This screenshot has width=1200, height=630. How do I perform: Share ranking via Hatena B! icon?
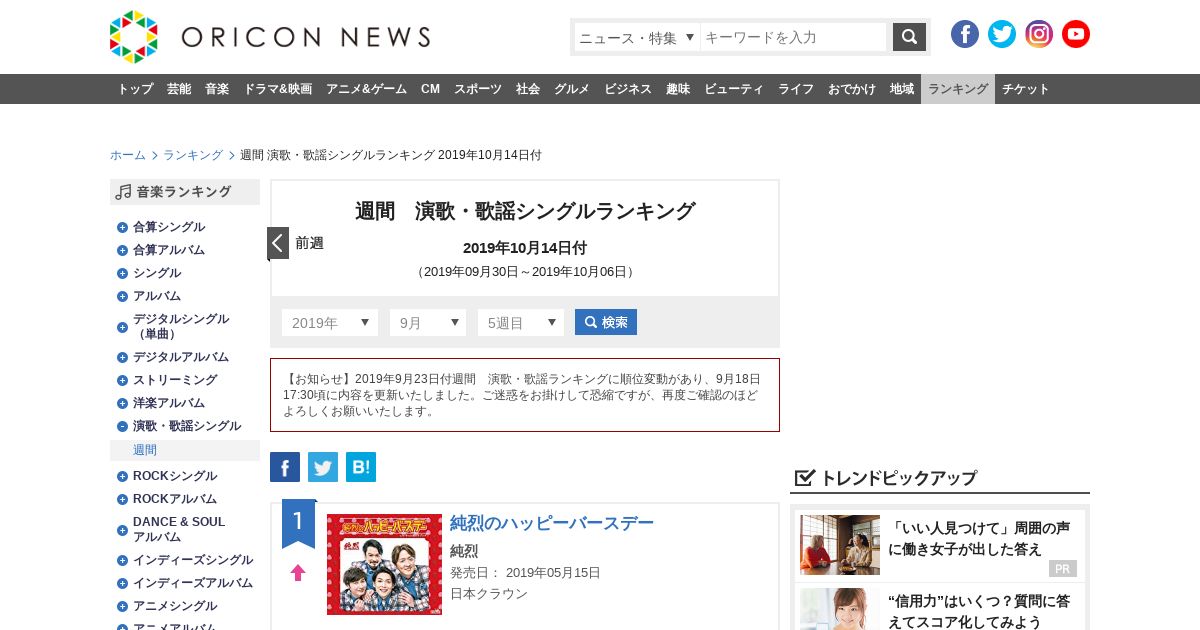click(x=361, y=467)
